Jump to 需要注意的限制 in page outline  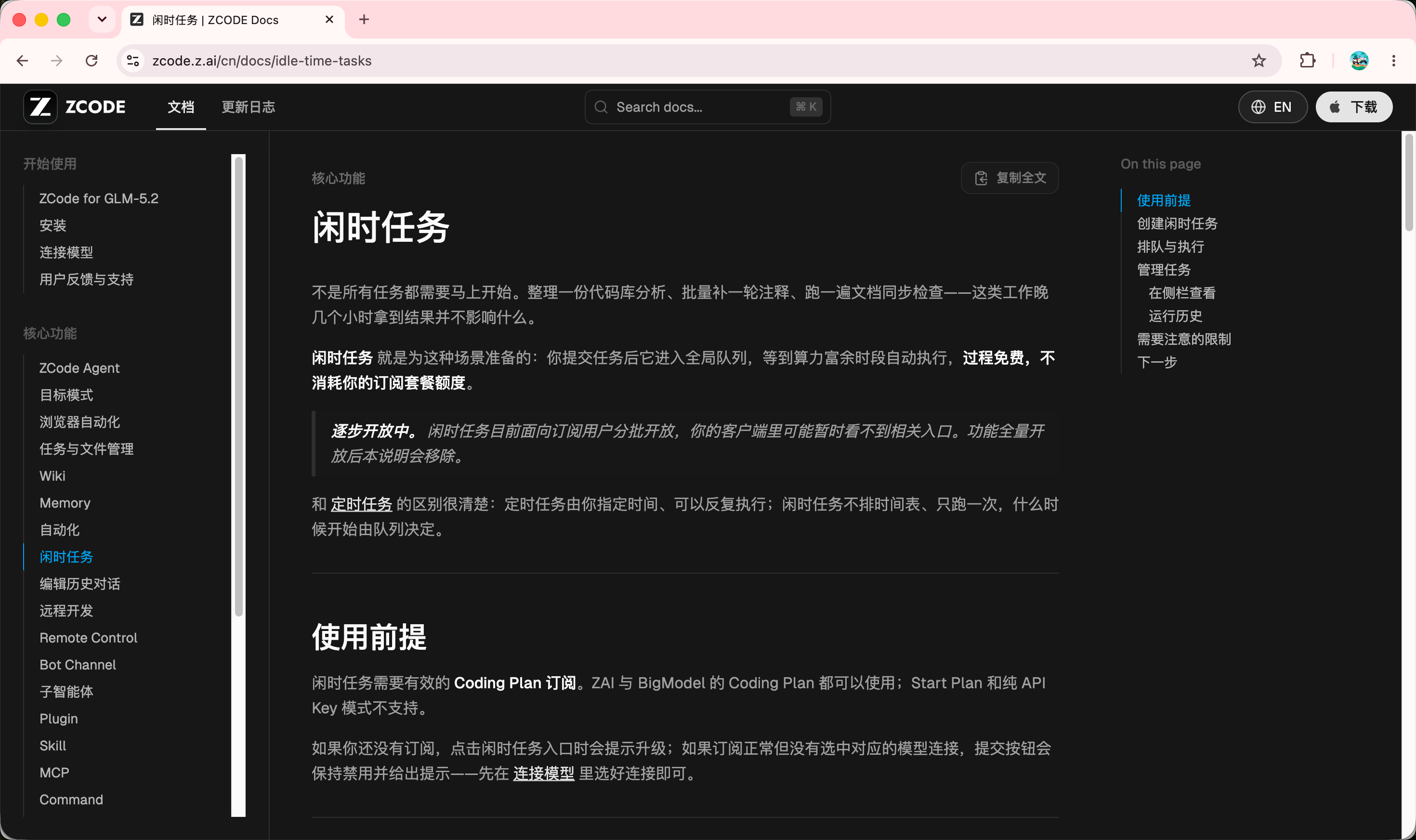click(1184, 340)
